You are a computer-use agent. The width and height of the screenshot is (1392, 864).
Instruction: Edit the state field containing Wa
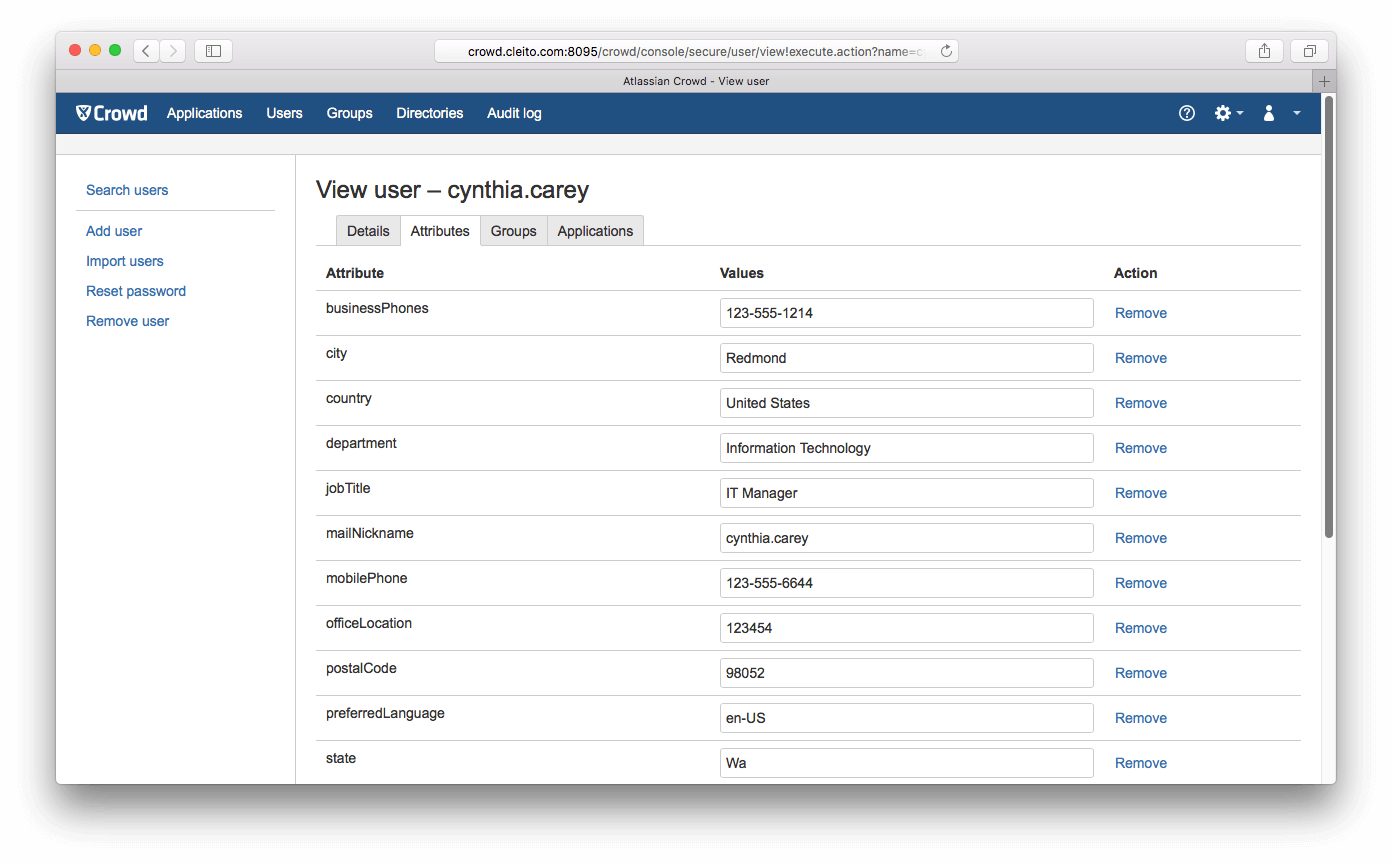point(907,763)
